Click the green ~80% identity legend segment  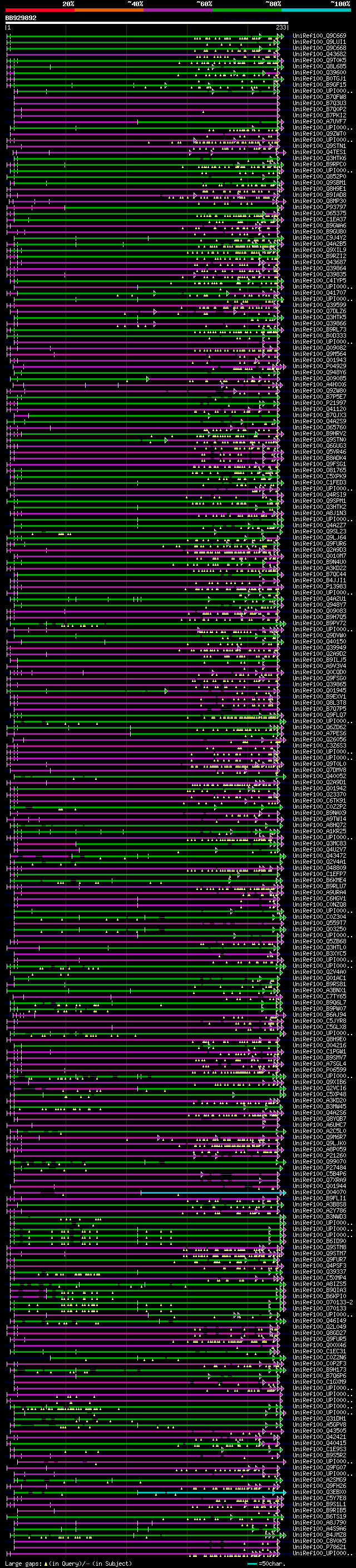point(247,10)
